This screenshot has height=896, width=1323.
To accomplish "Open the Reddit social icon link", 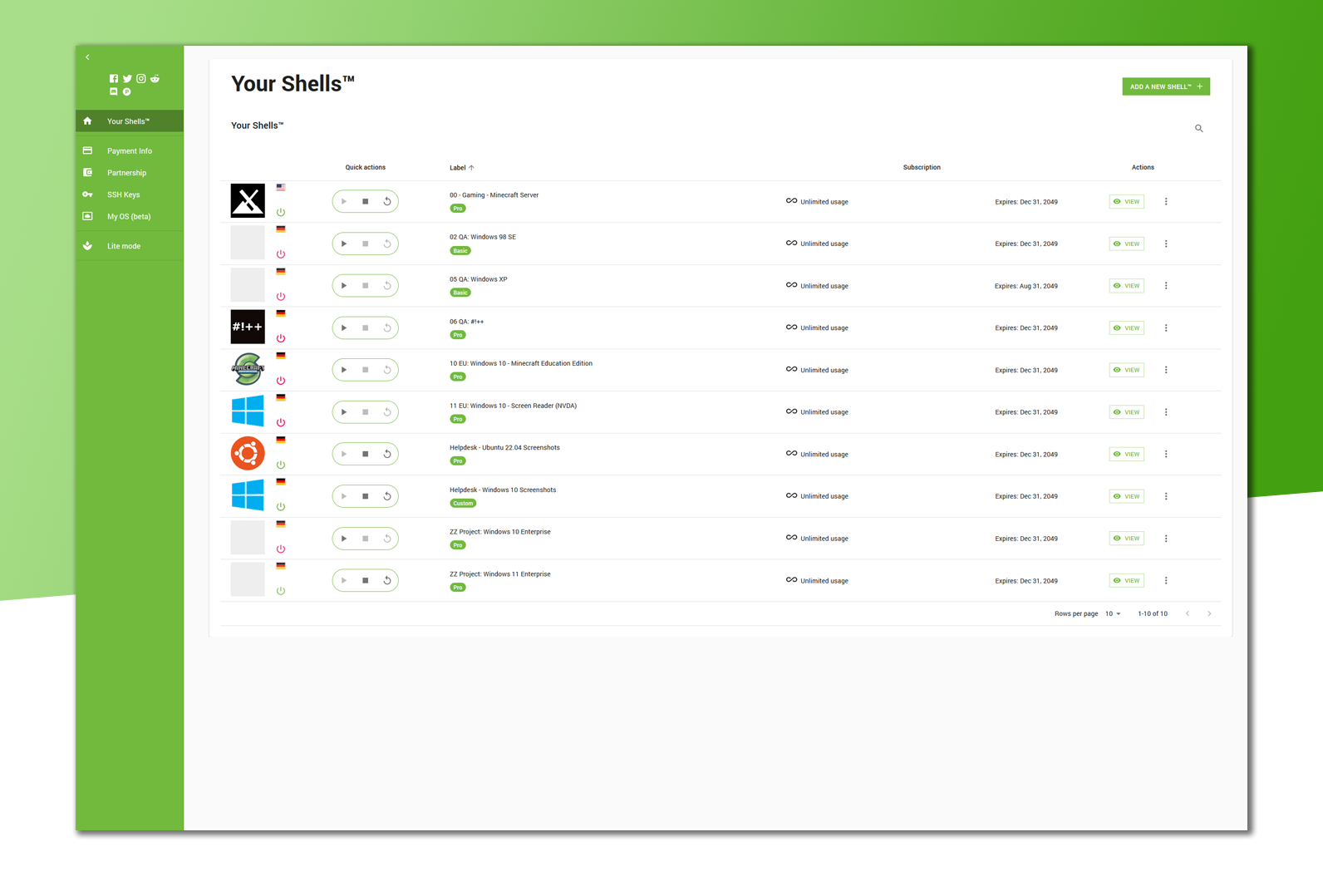I will [x=155, y=79].
